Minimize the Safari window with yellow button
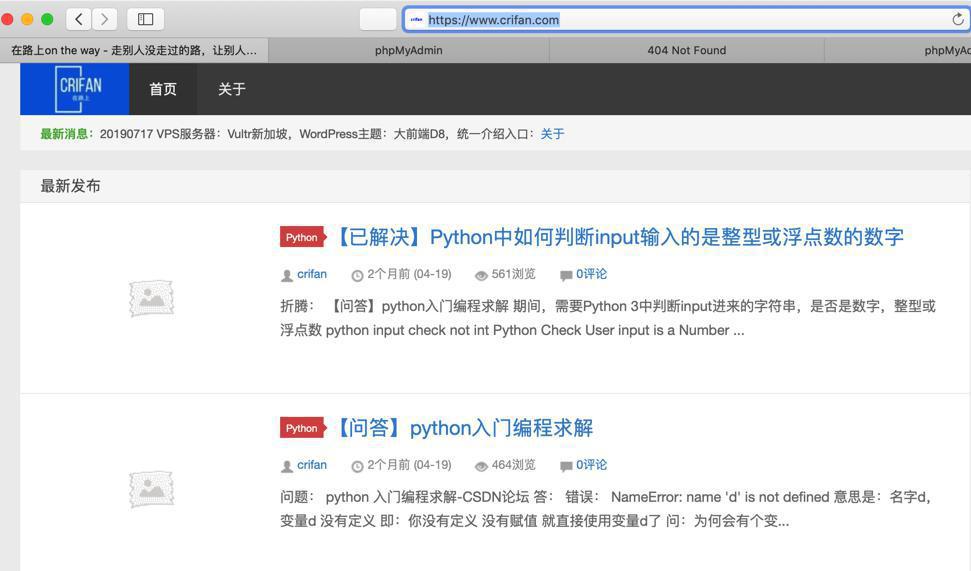The width and height of the screenshot is (971, 571). (x=27, y=19)
